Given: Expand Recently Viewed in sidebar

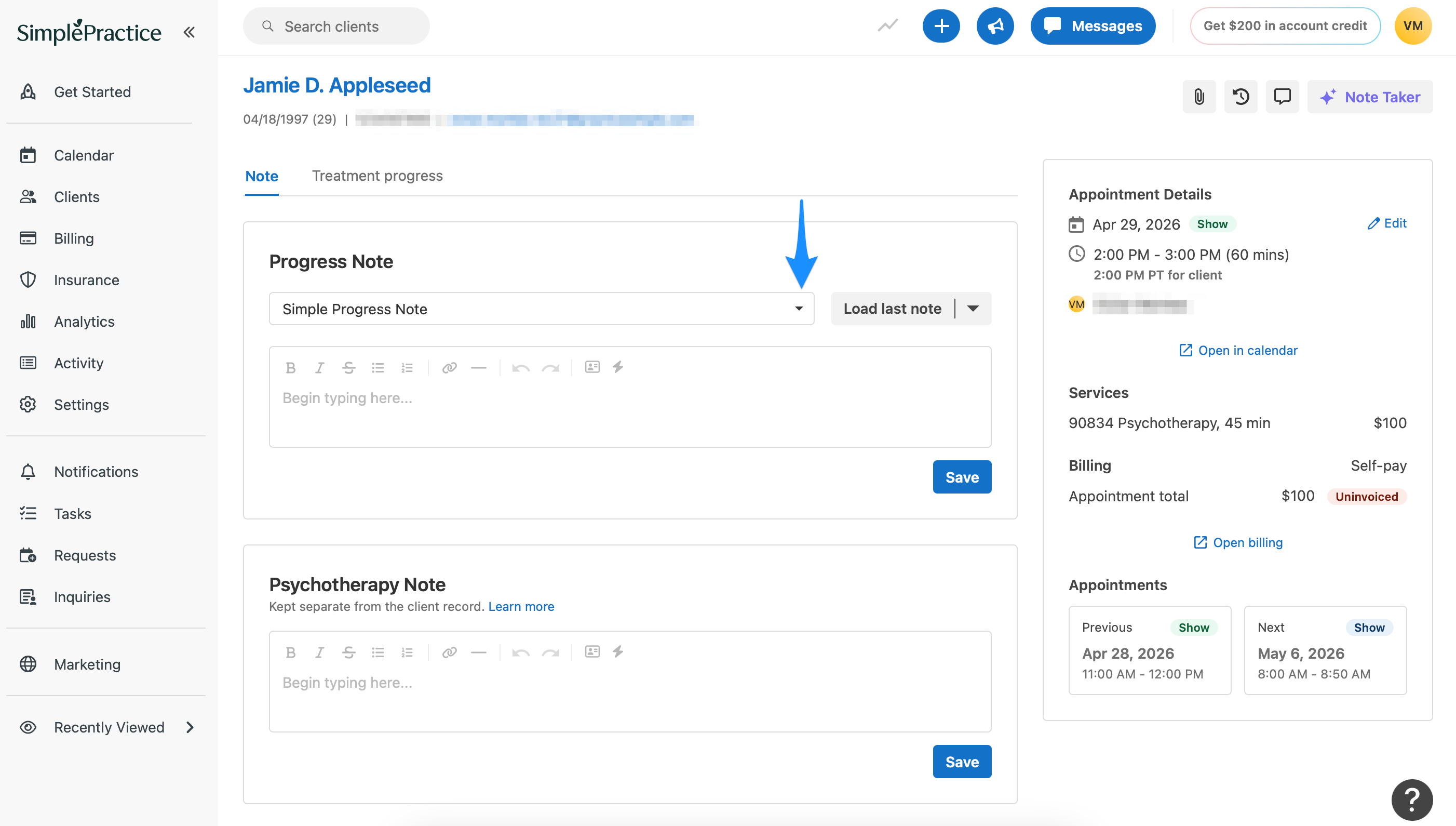Looking at the screenshot, I should click(x=106, y=727).
